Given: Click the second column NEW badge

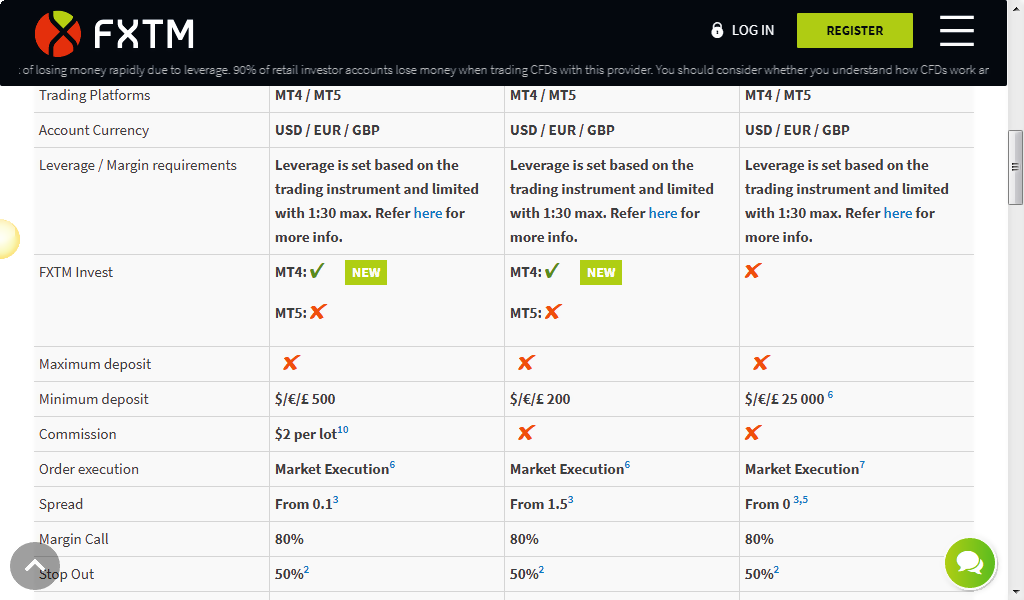Looking at the screenshot, I should tap(601, 272).
